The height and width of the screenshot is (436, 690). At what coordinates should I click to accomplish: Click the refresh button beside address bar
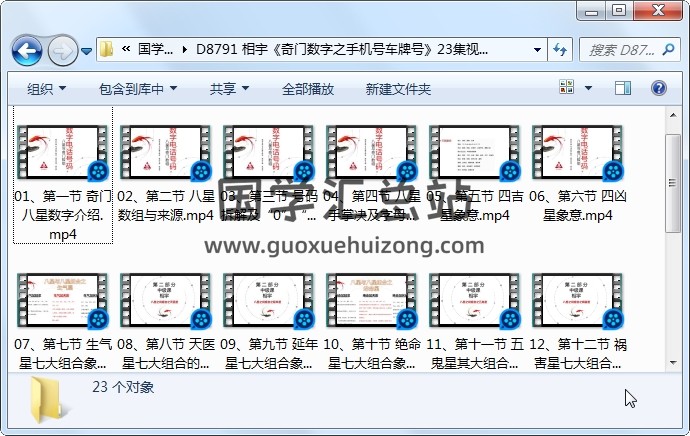coord(559,49)
